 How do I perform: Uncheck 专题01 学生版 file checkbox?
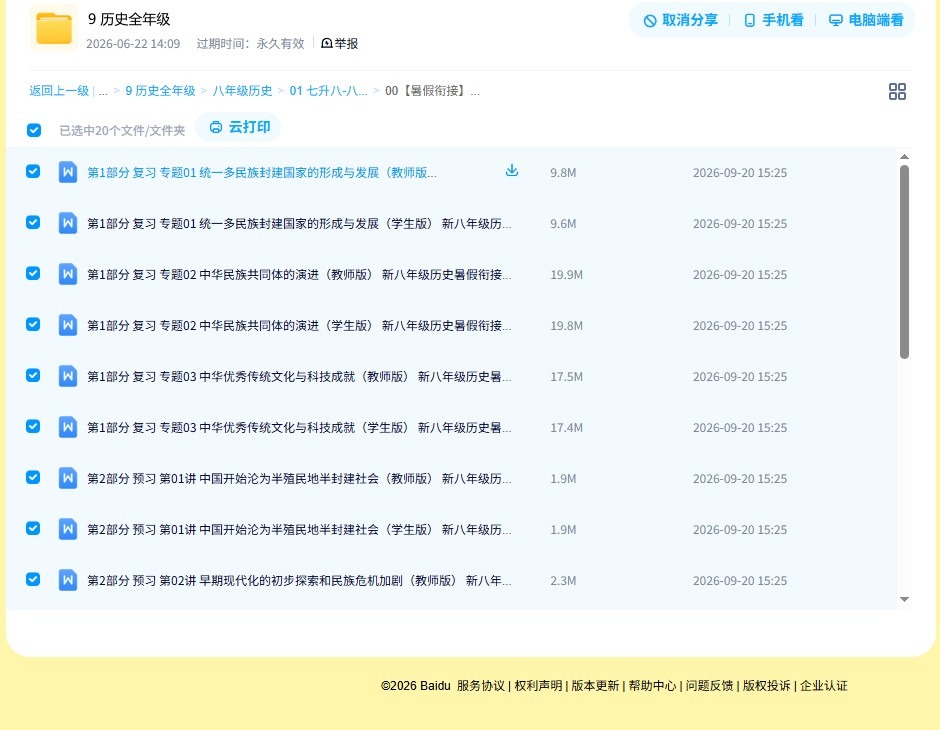[33, 222]
